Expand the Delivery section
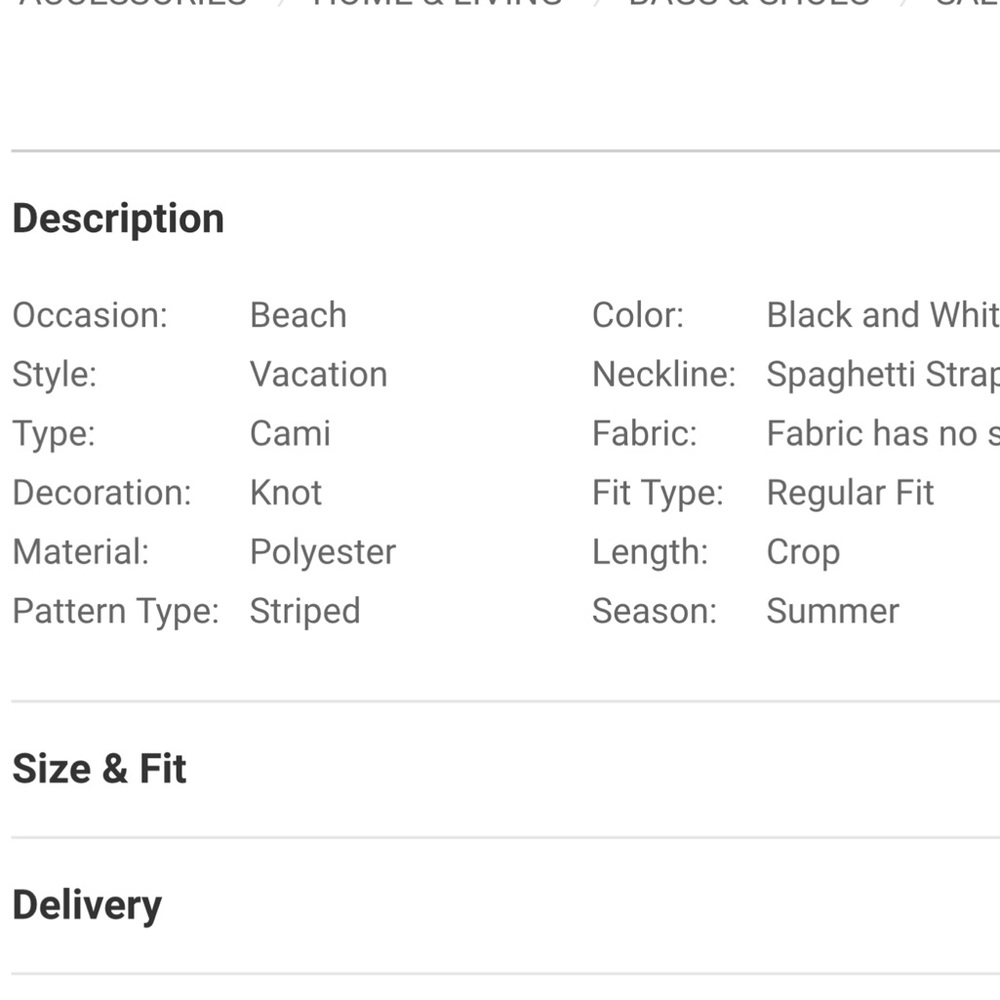 [87, 905]
